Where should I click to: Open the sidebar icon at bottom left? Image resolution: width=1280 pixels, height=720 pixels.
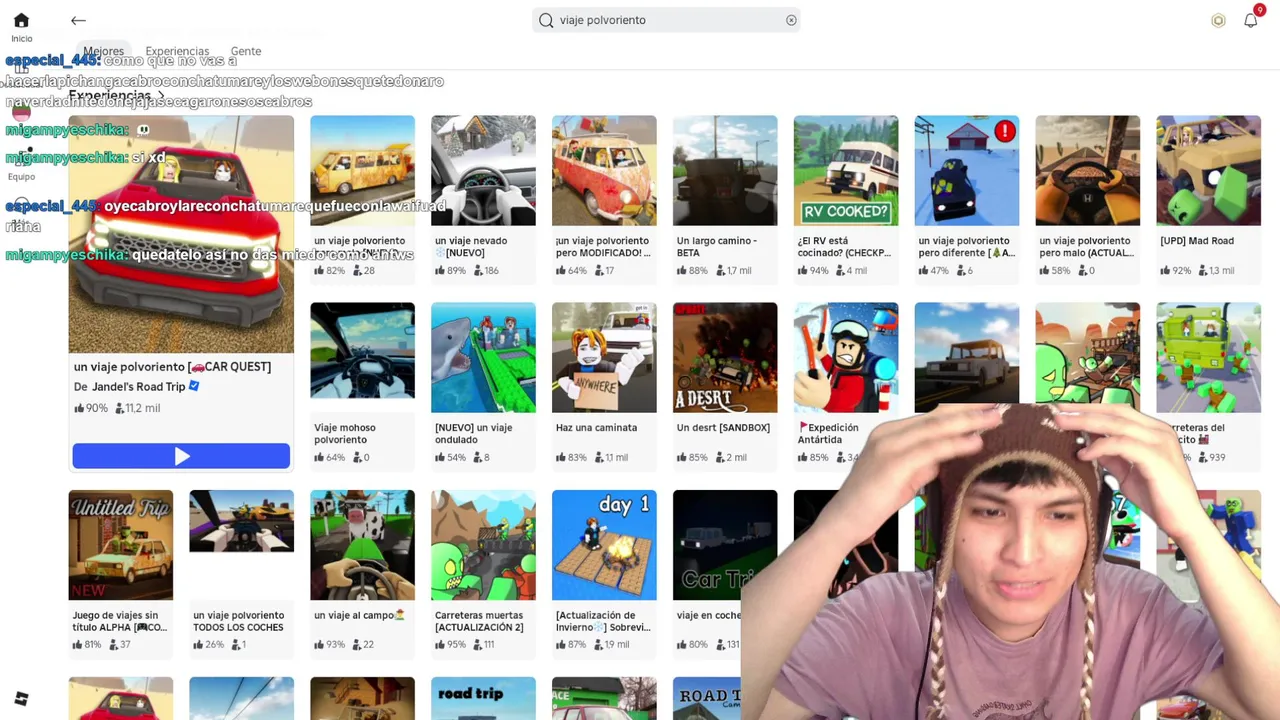[x=21, y=699]
